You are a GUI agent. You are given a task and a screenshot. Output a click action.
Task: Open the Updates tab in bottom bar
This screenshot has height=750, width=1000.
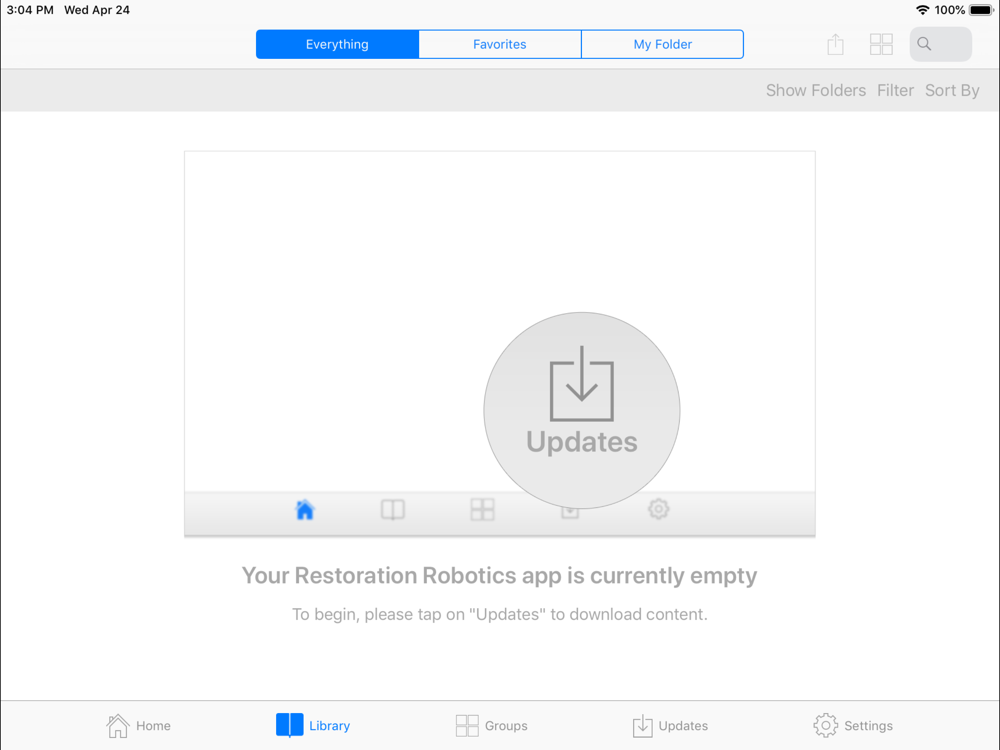point(670,726)
